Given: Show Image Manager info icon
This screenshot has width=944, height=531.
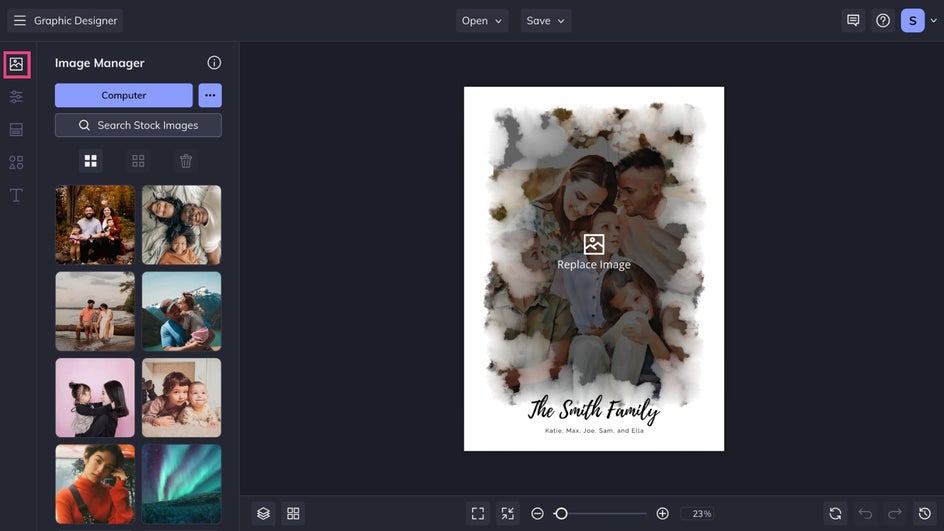Looking at the screenshot, I should pyautogui.click(x=214, y=63).
